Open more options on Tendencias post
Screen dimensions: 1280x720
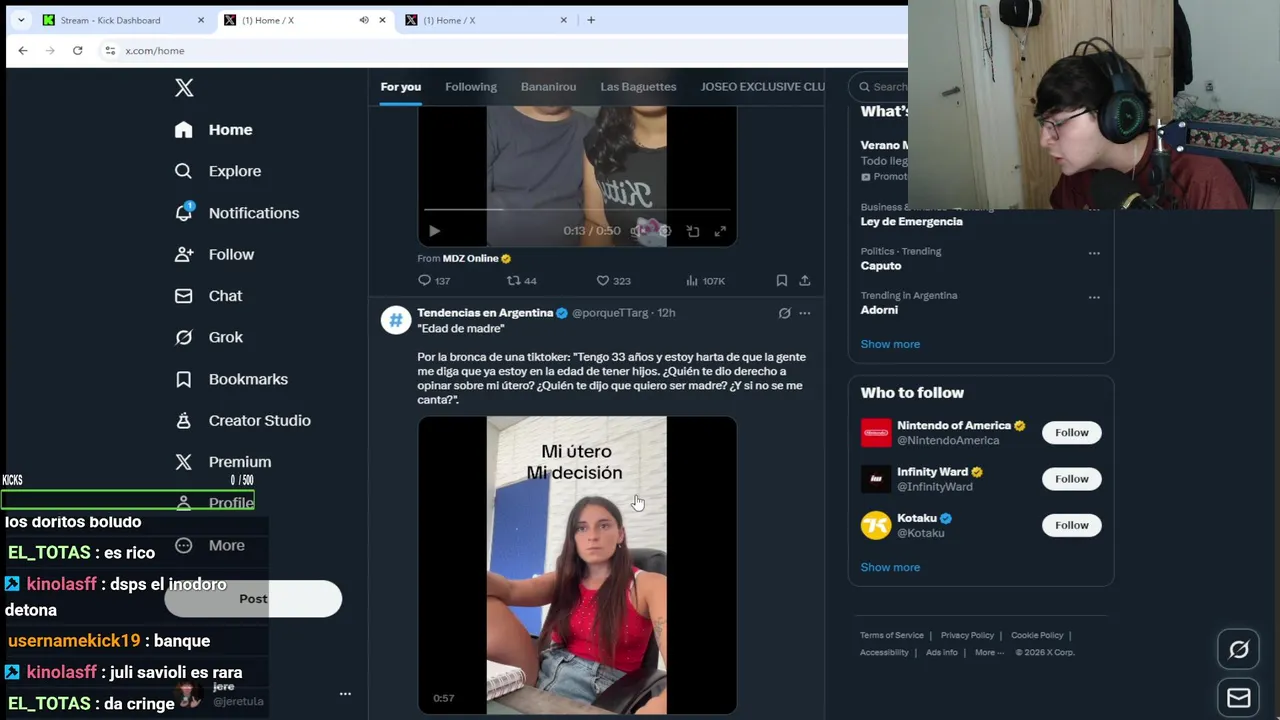tap(804, 313)
